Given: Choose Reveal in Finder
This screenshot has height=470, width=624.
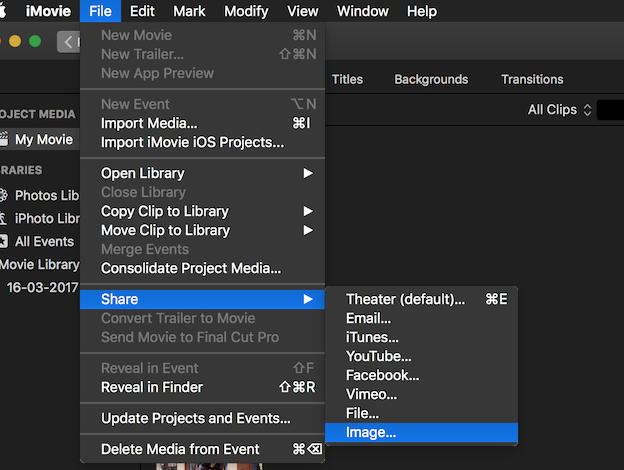Looking at the screenshot, I should 202,387.
